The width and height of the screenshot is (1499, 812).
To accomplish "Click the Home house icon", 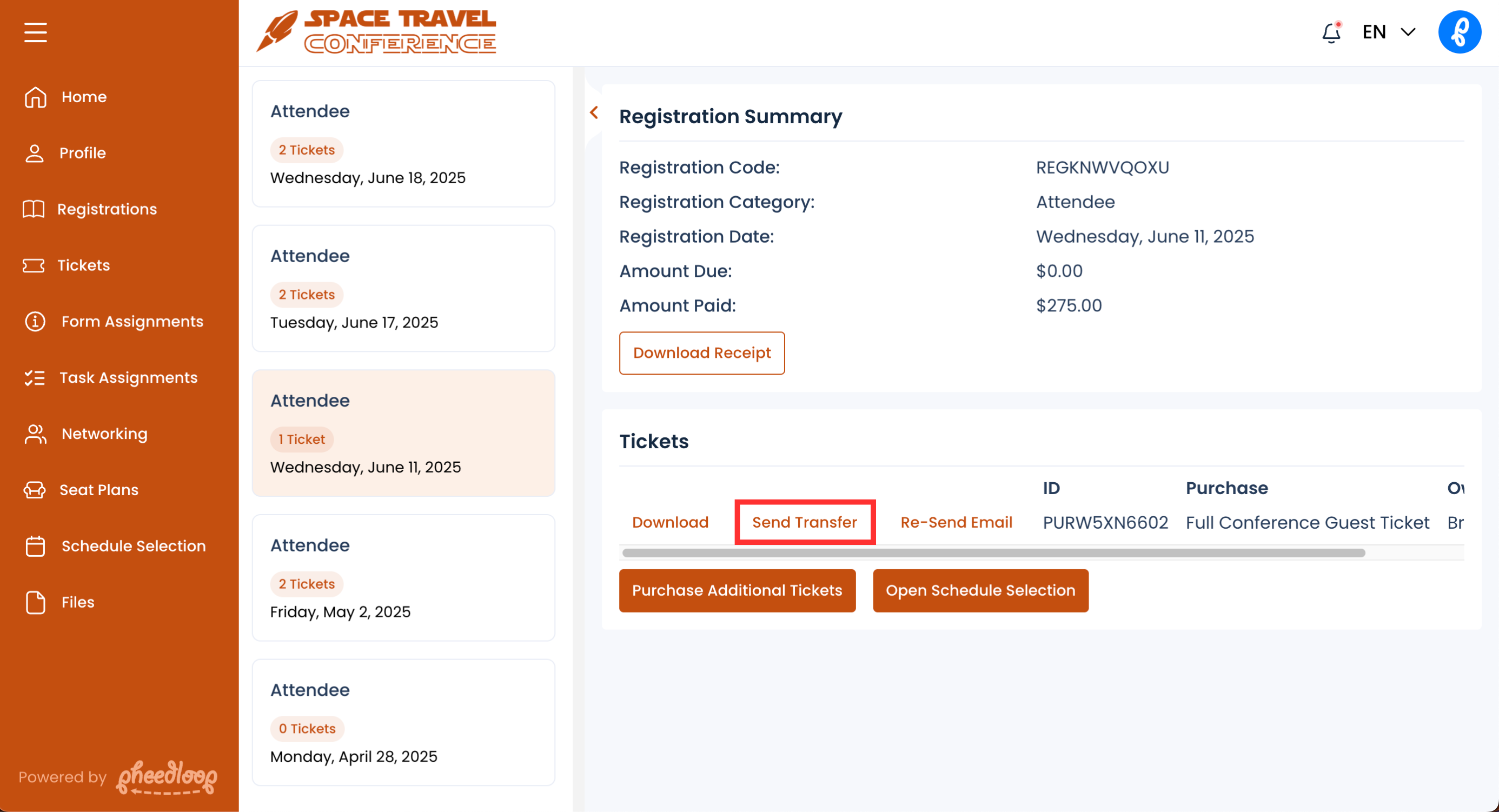I will point(36,97).
